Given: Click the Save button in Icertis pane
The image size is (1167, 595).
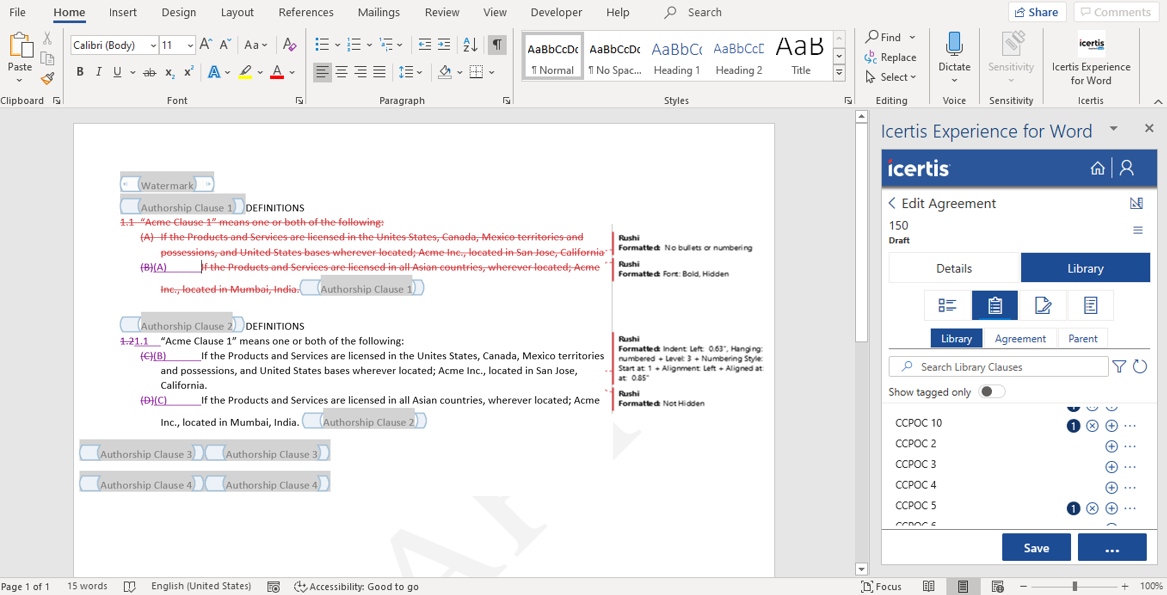Looking at the screenshot, I should click(x=1036, y=547).
